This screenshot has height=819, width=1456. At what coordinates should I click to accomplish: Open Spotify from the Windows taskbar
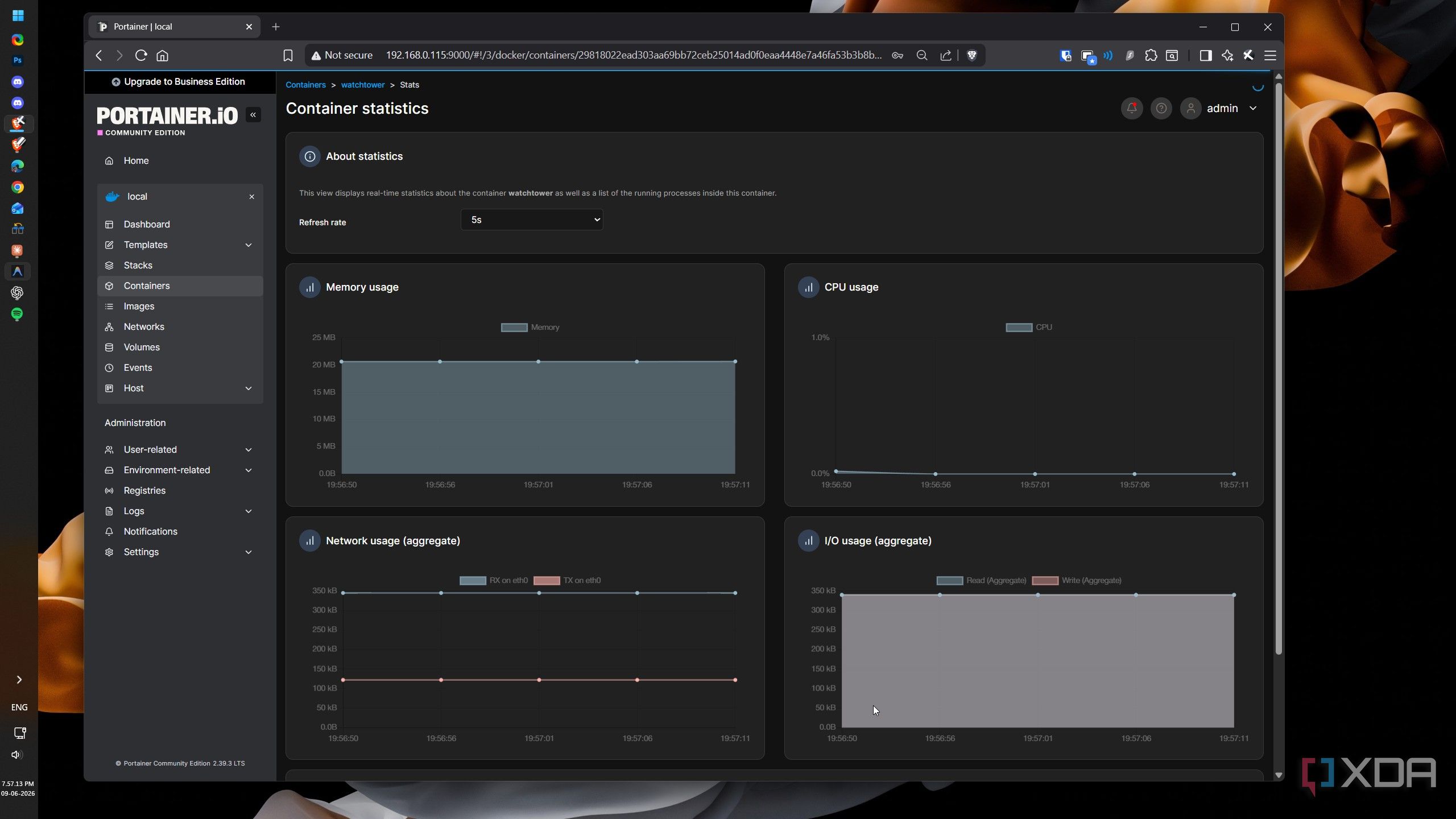17,314
